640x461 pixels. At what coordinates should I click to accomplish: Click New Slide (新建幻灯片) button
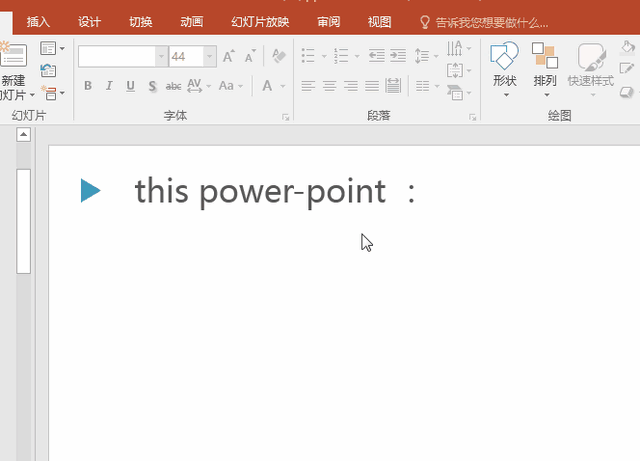point(15,71)
